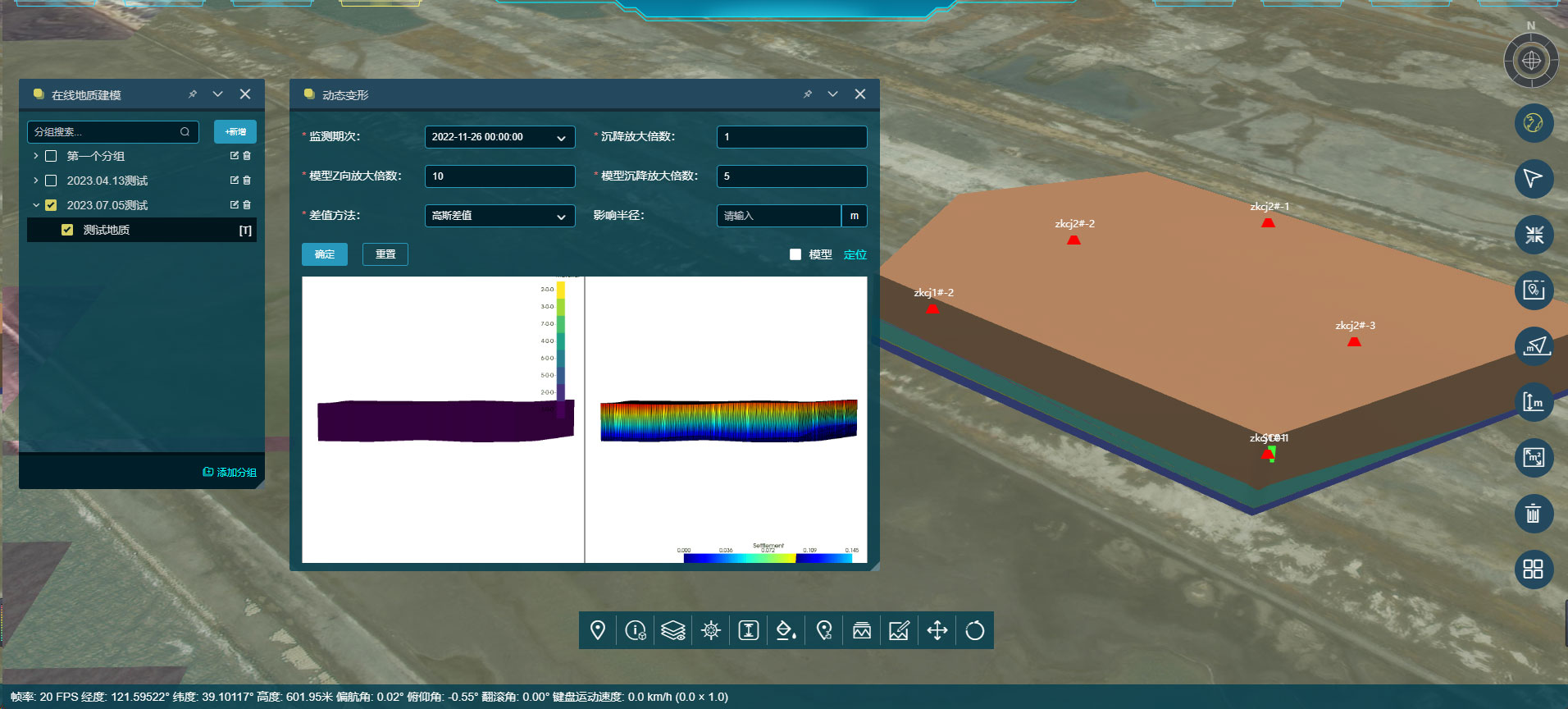Image resolution: width=1568 pixels, height=709 pixels.
Task: Click the location pin tool in bottom toolbar
Action: pyautogui.click(x=598, y=630)
